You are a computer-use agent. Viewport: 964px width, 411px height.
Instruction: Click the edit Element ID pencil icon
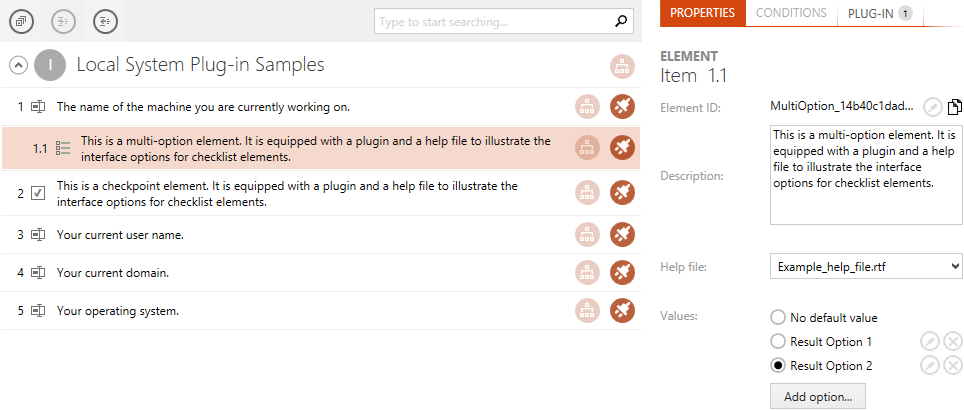click(x=933, y=108)
